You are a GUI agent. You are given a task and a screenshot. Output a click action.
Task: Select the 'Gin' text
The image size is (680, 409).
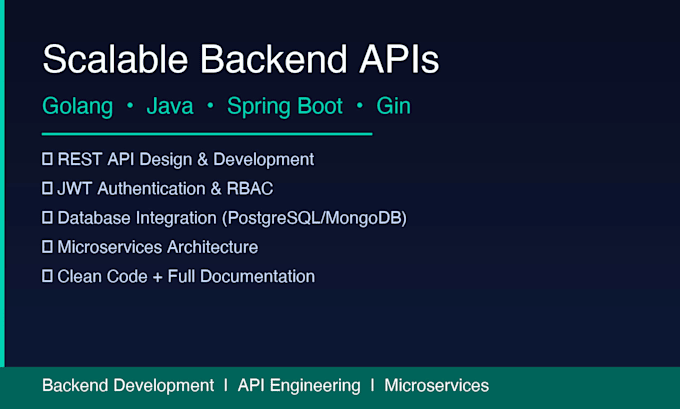coord(393,106)
